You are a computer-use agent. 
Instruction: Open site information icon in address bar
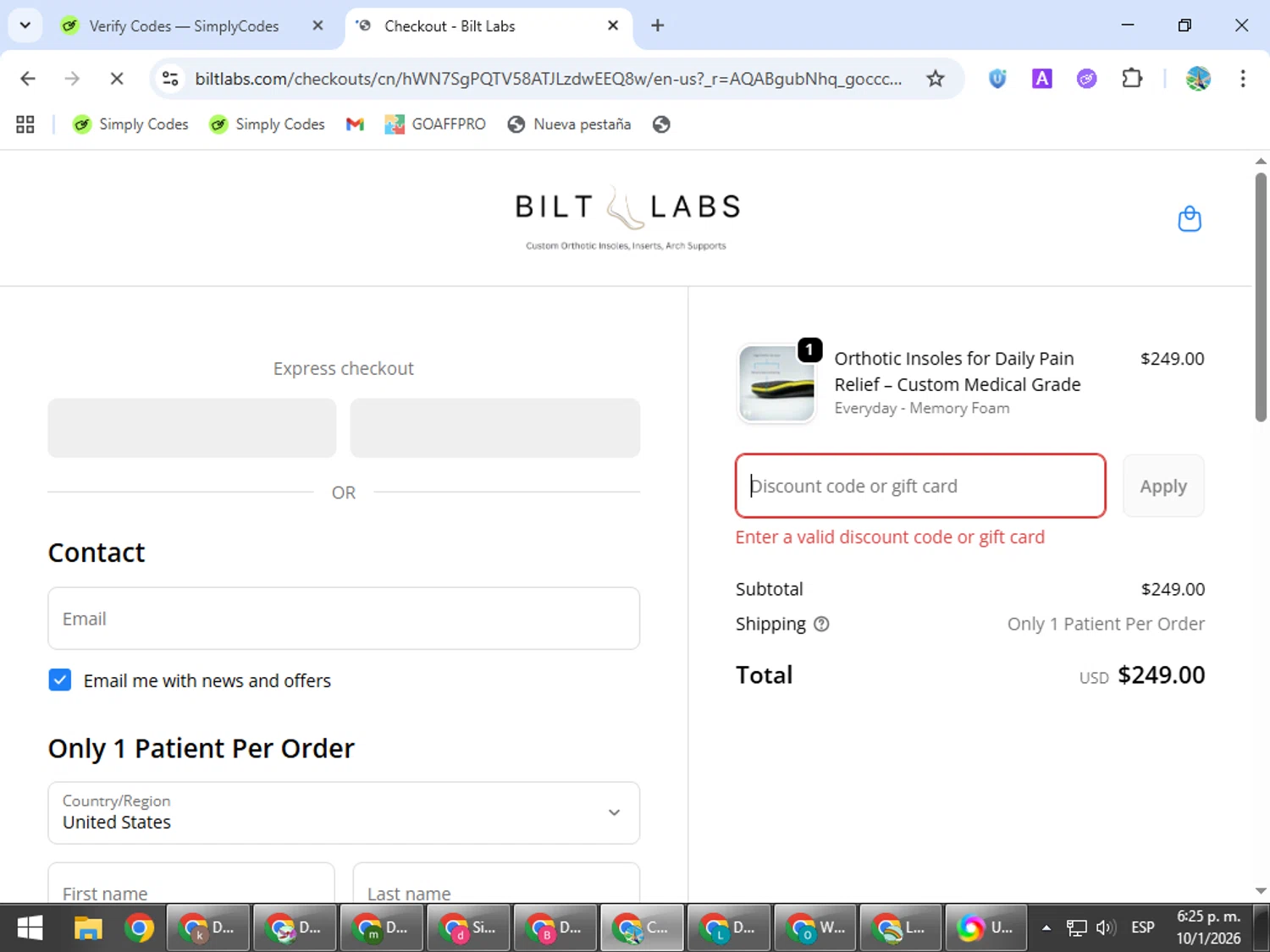pos(170,79)
